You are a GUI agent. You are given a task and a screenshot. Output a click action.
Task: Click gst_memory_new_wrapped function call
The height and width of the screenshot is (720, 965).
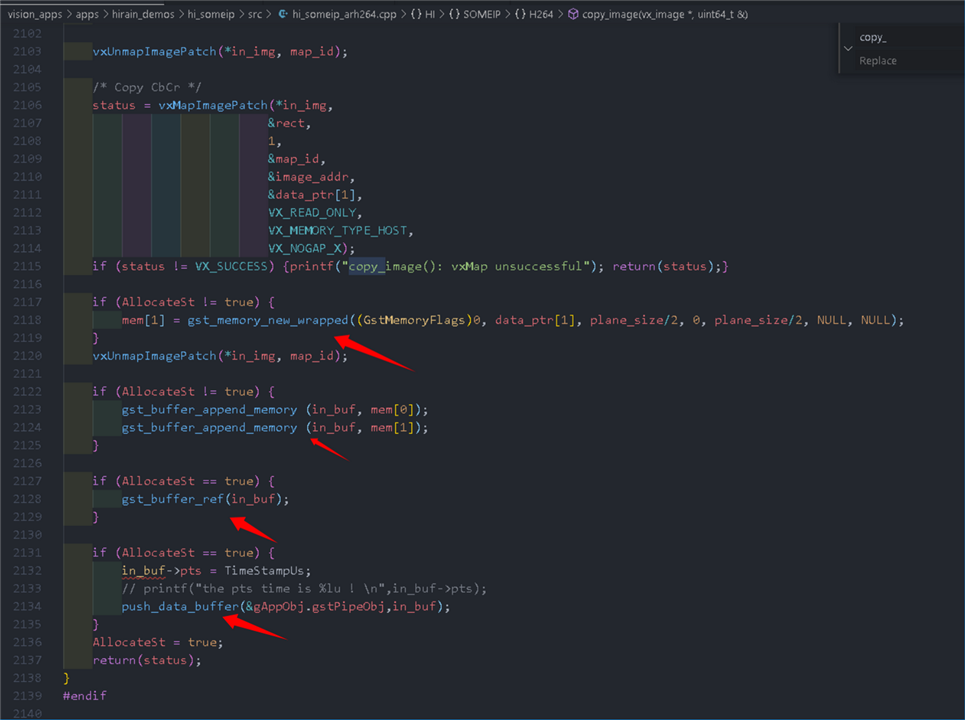(268, 320)
